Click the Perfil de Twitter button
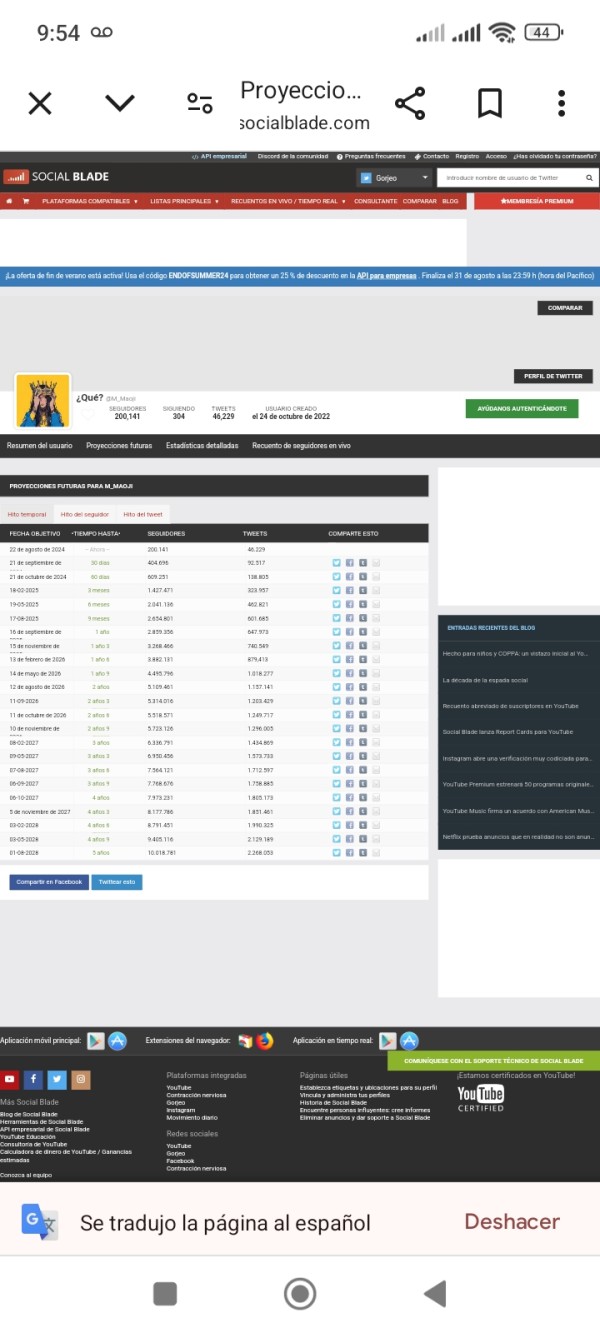Viewport: 600px width, 1333px height. click(x=553, y=376)
